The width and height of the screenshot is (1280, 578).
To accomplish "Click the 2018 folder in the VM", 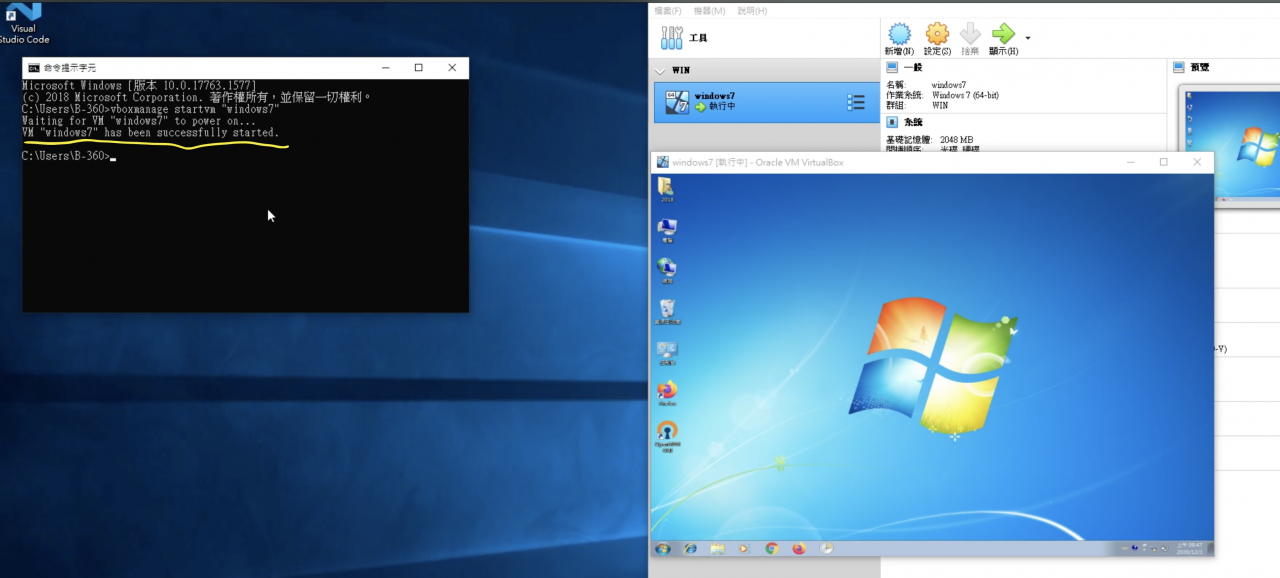I will click(x=666, y=189).
